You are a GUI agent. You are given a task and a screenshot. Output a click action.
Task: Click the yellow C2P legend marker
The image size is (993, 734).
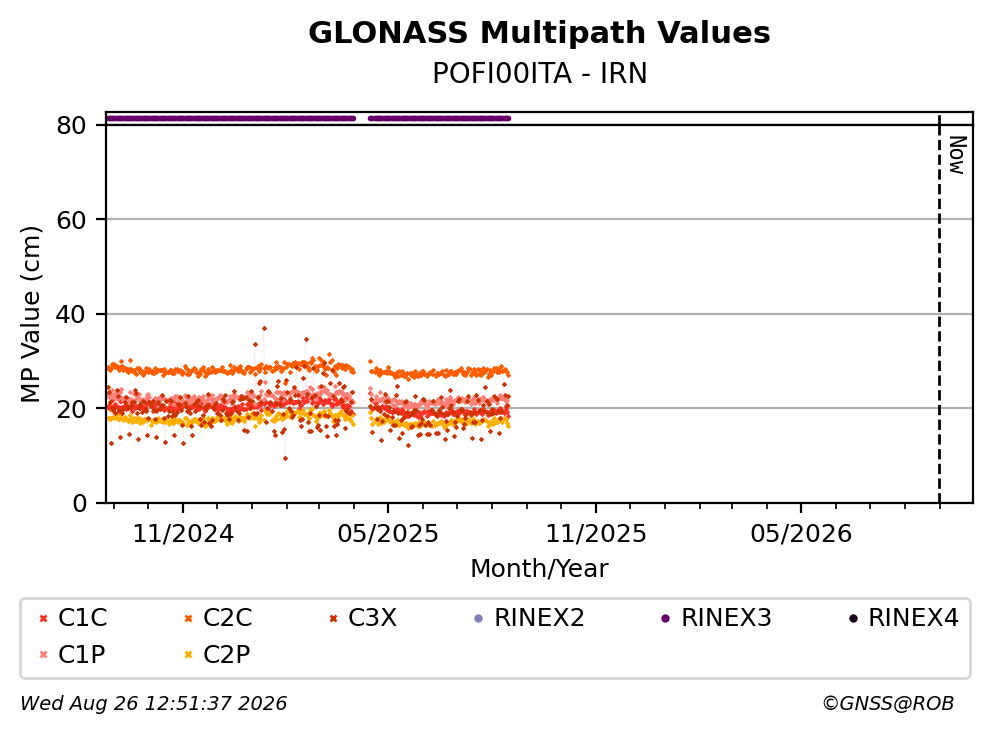coord(188,655)
